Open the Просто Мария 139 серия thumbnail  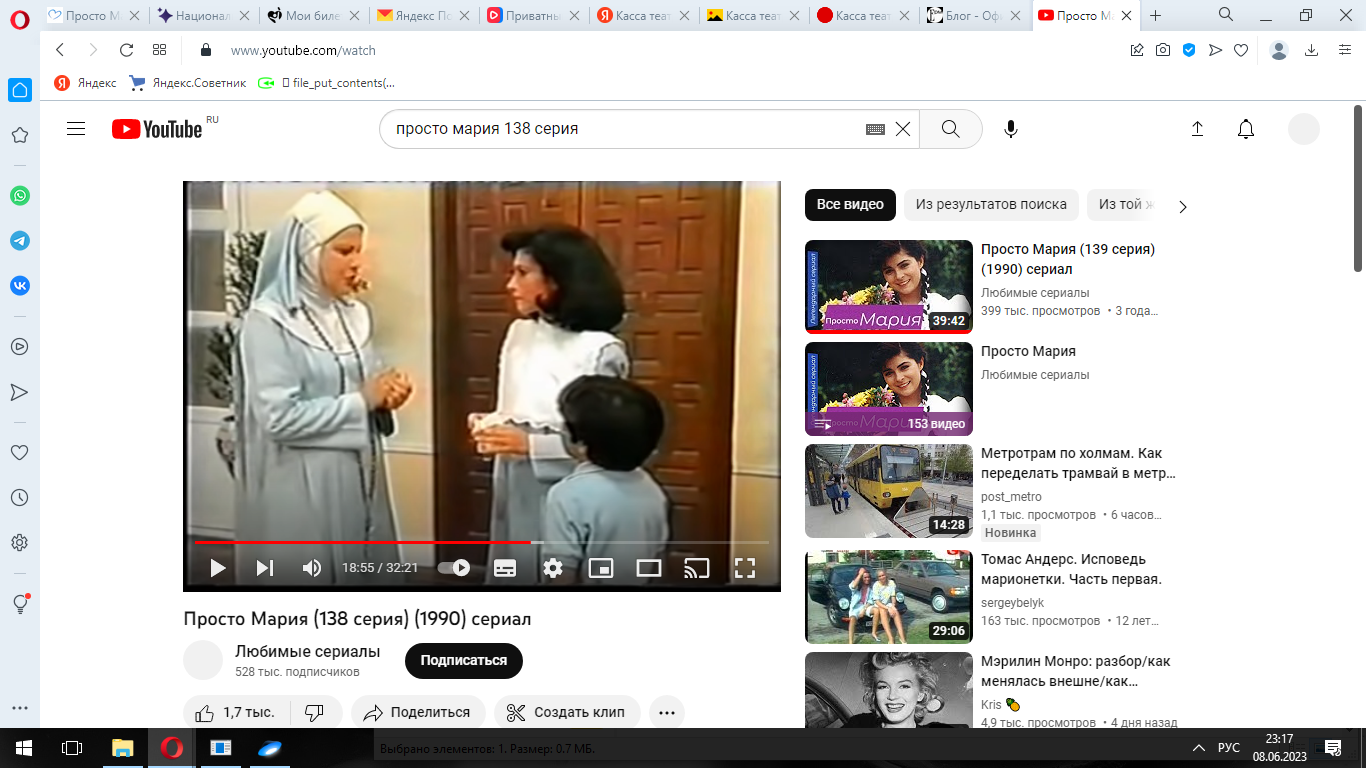[x=889, y=287]
